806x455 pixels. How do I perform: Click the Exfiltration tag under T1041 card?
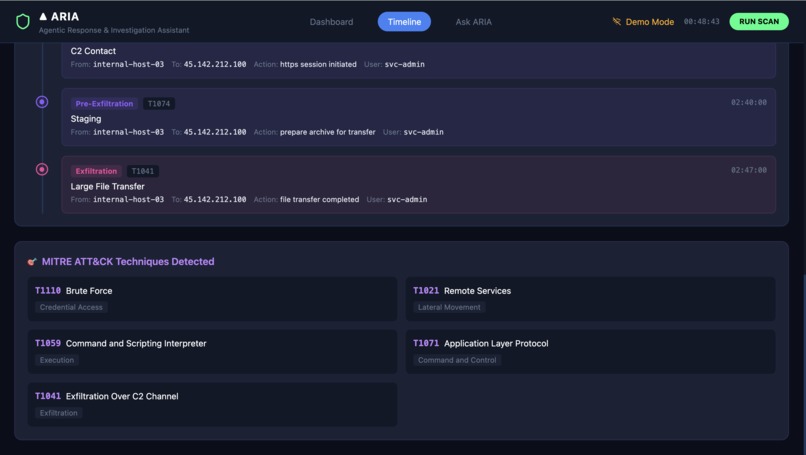(x=59, y=413)
